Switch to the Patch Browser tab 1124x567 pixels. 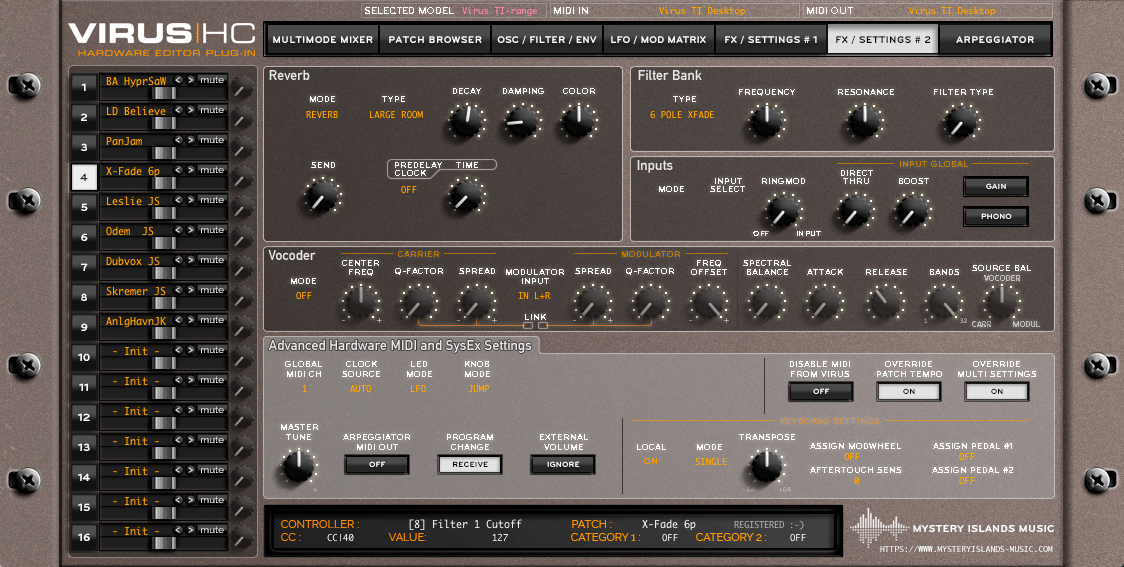(x=435, y=39)
